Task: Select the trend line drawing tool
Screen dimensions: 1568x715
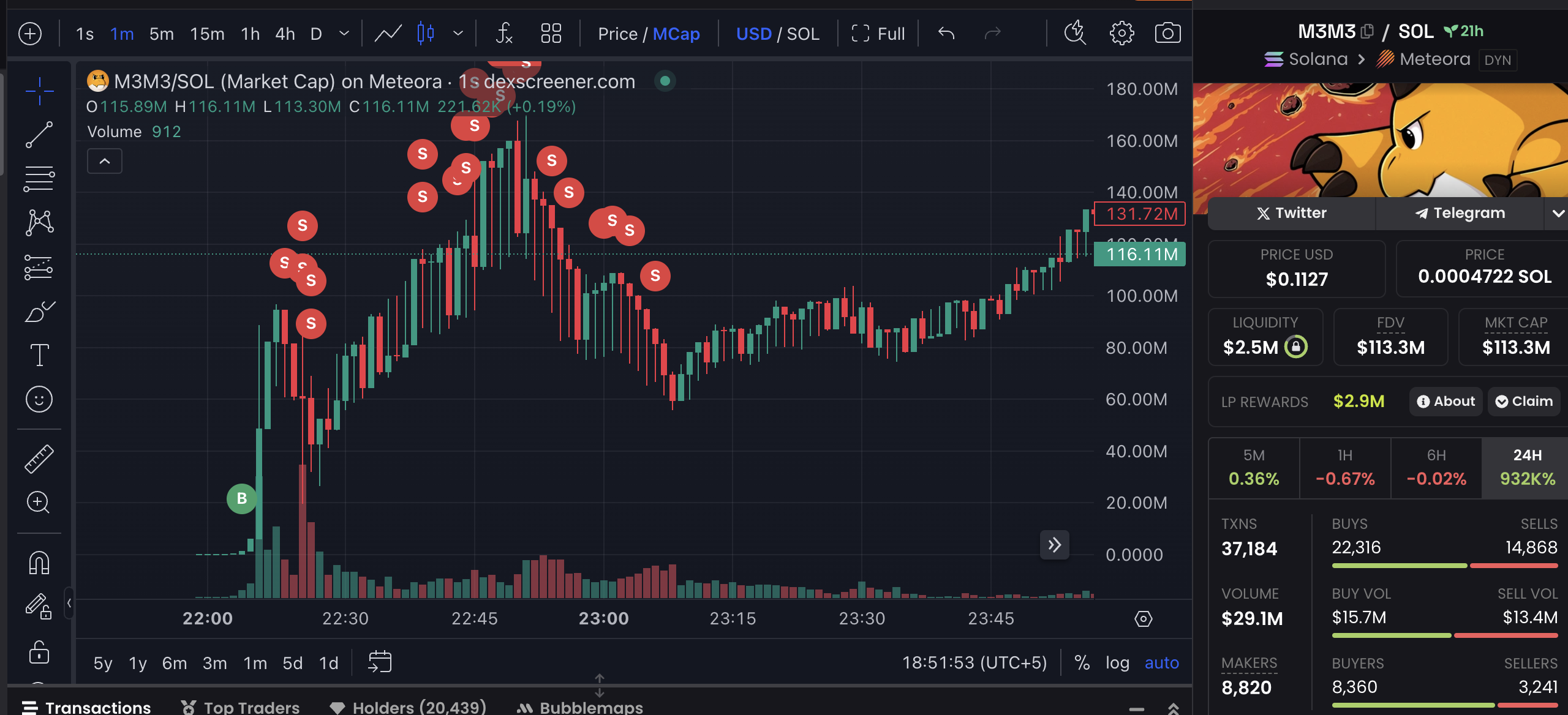Action: click(39, 135)
